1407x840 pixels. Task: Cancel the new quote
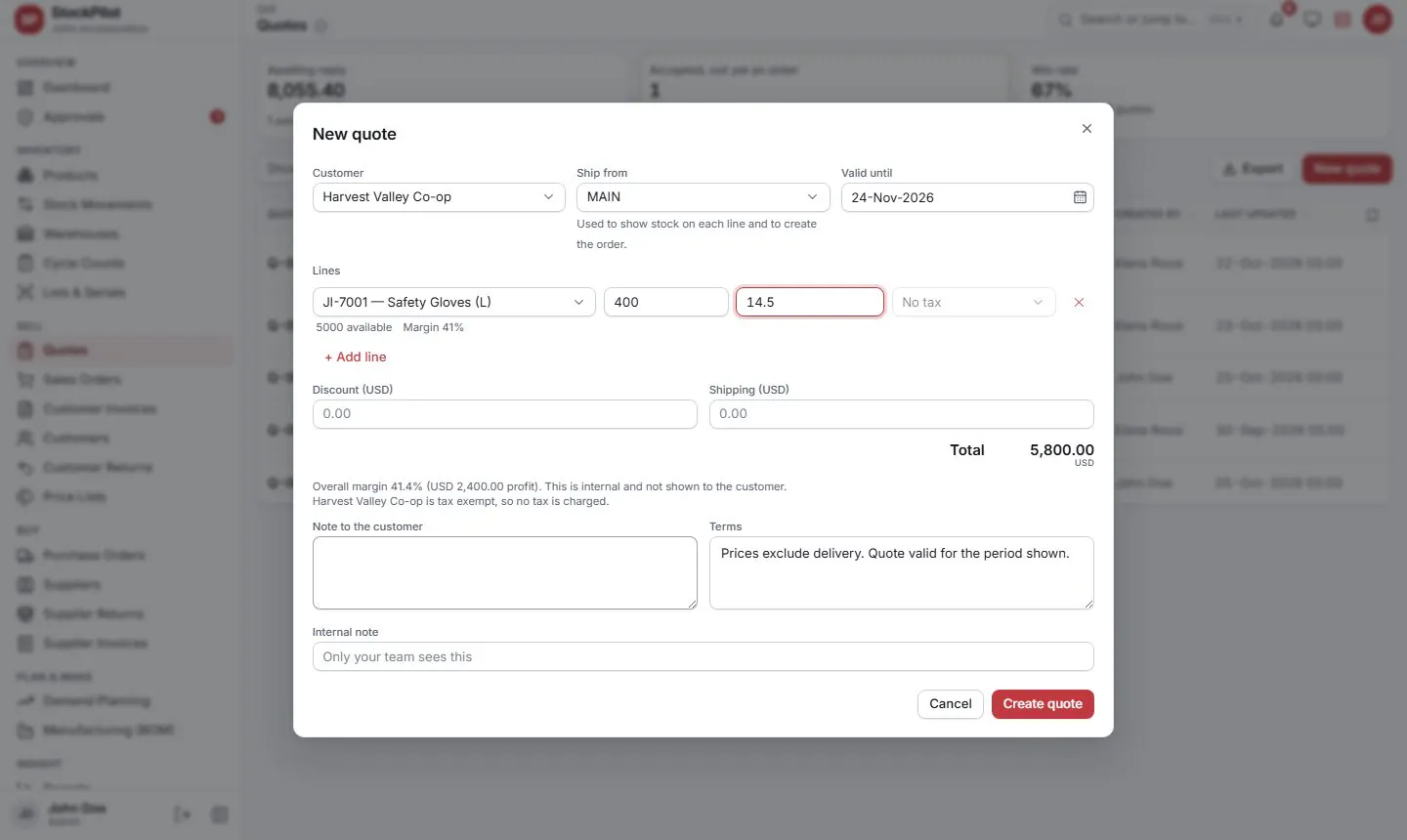(x=950, y=704)
